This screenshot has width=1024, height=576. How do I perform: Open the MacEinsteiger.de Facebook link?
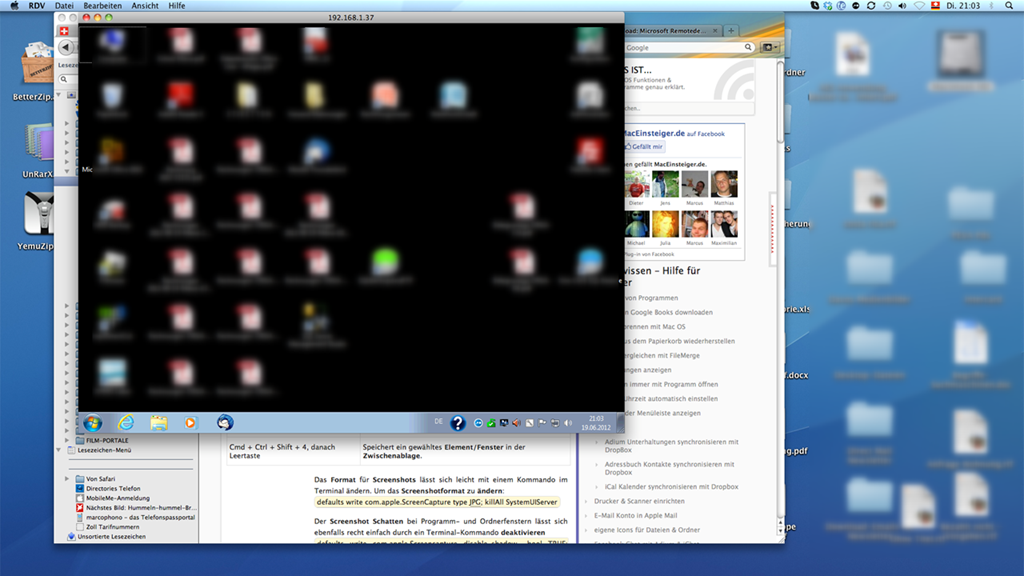tap(654, 133)
